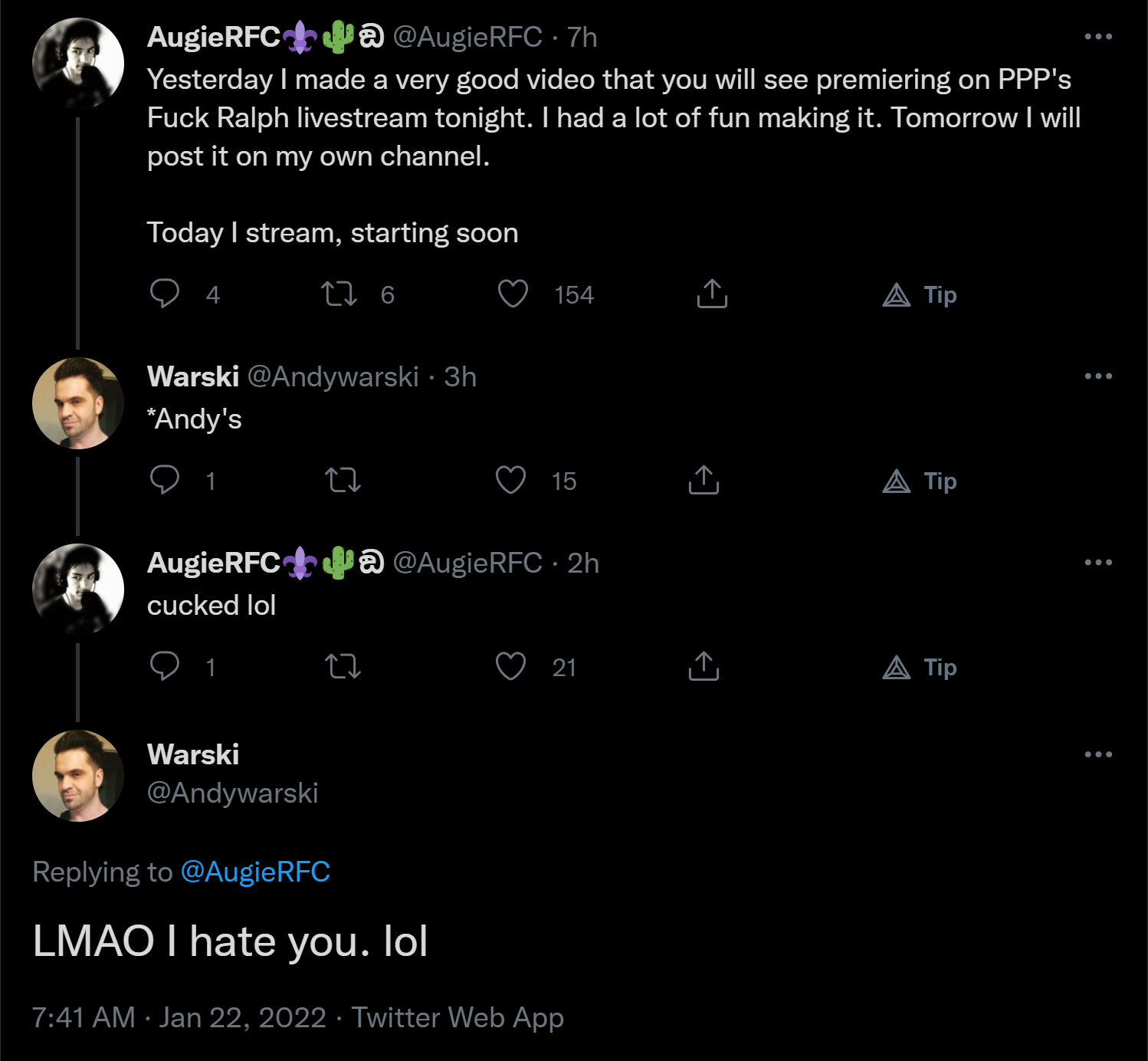This screenshot has height=1061, width=1148.
Task: Retweet the tweet with 6 retweets
Action: [x=339, y=294]
